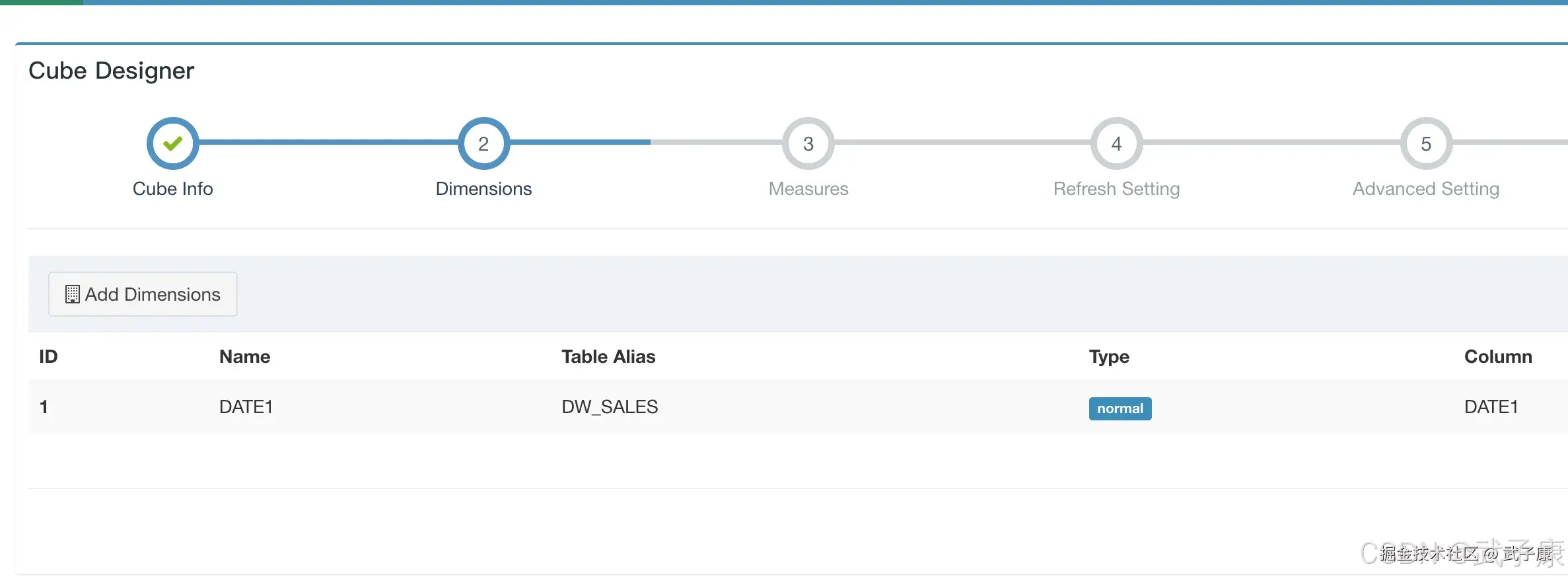
Task: Click the grid icon on Add Dimensions
Action: tap(73, 294)
